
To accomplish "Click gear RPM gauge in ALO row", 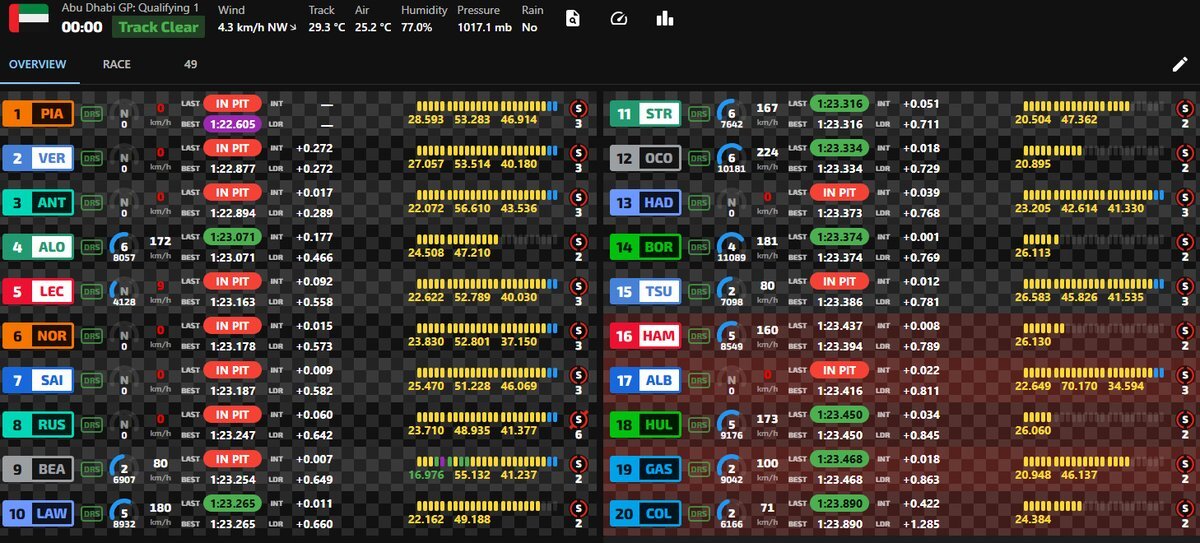I will point(124,248).
